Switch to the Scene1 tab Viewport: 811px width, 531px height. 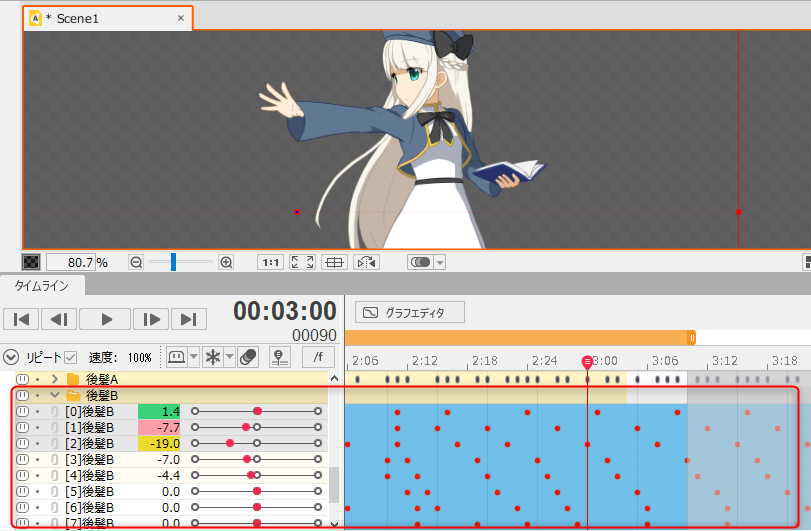[73, 18]
